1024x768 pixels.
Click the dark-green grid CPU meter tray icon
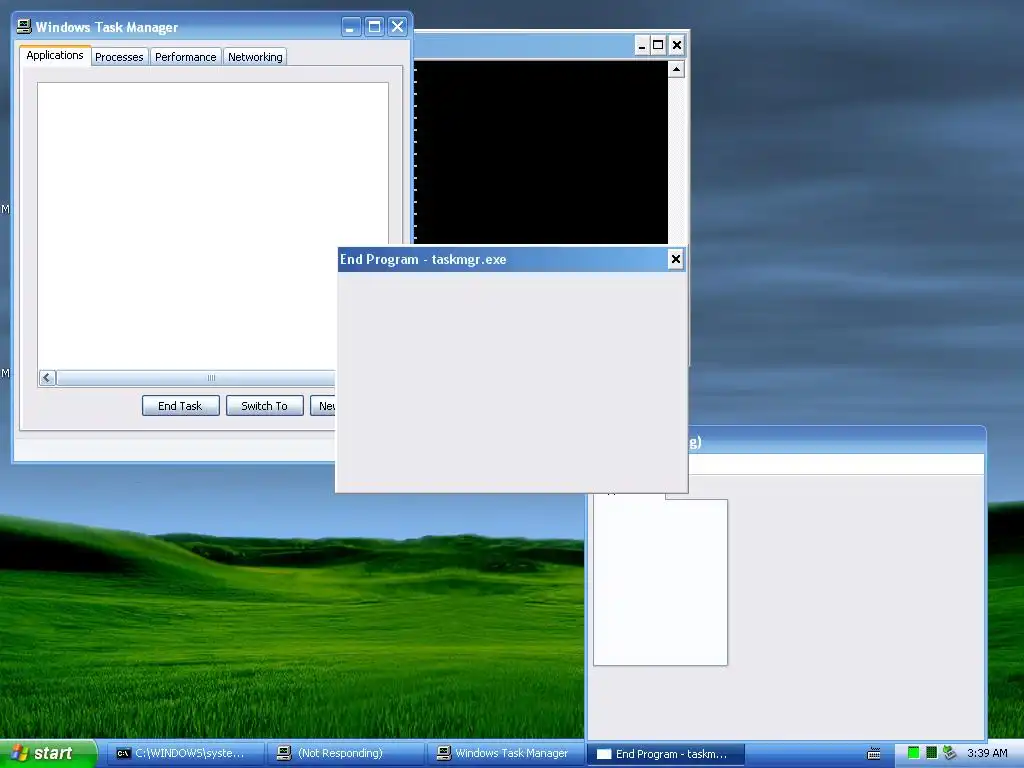tap(931, 753)
